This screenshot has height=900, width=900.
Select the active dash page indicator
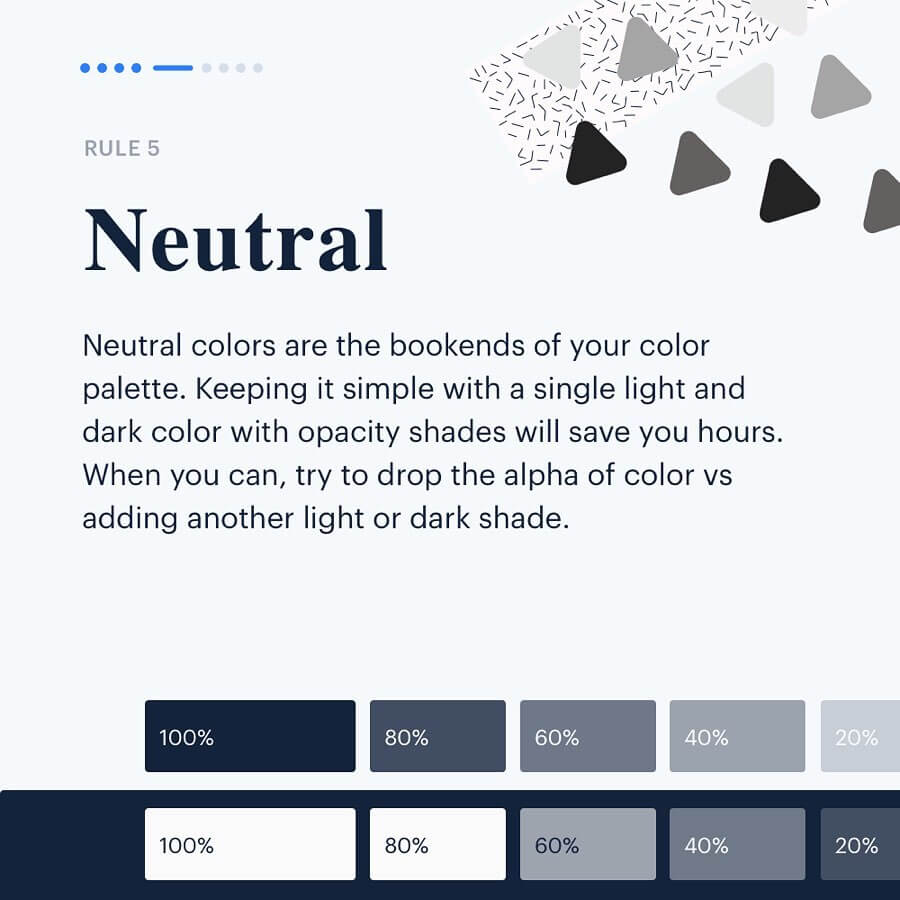pyautogui.click(x=173, y=68)
